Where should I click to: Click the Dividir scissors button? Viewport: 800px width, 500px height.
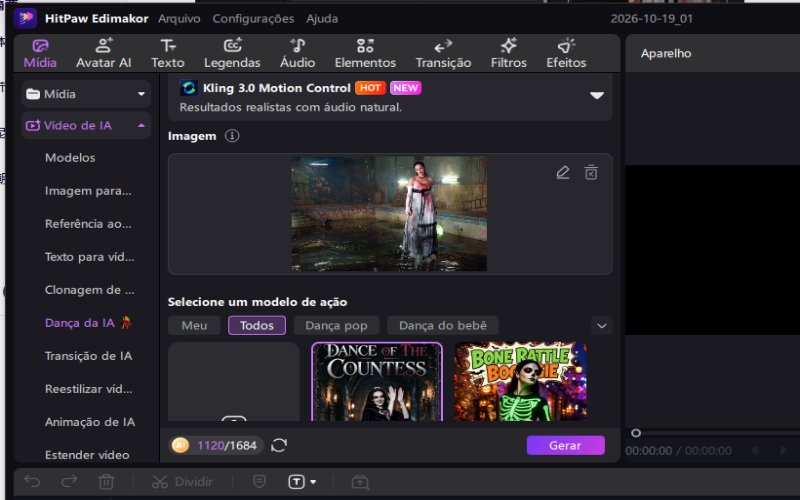point(182,482)
